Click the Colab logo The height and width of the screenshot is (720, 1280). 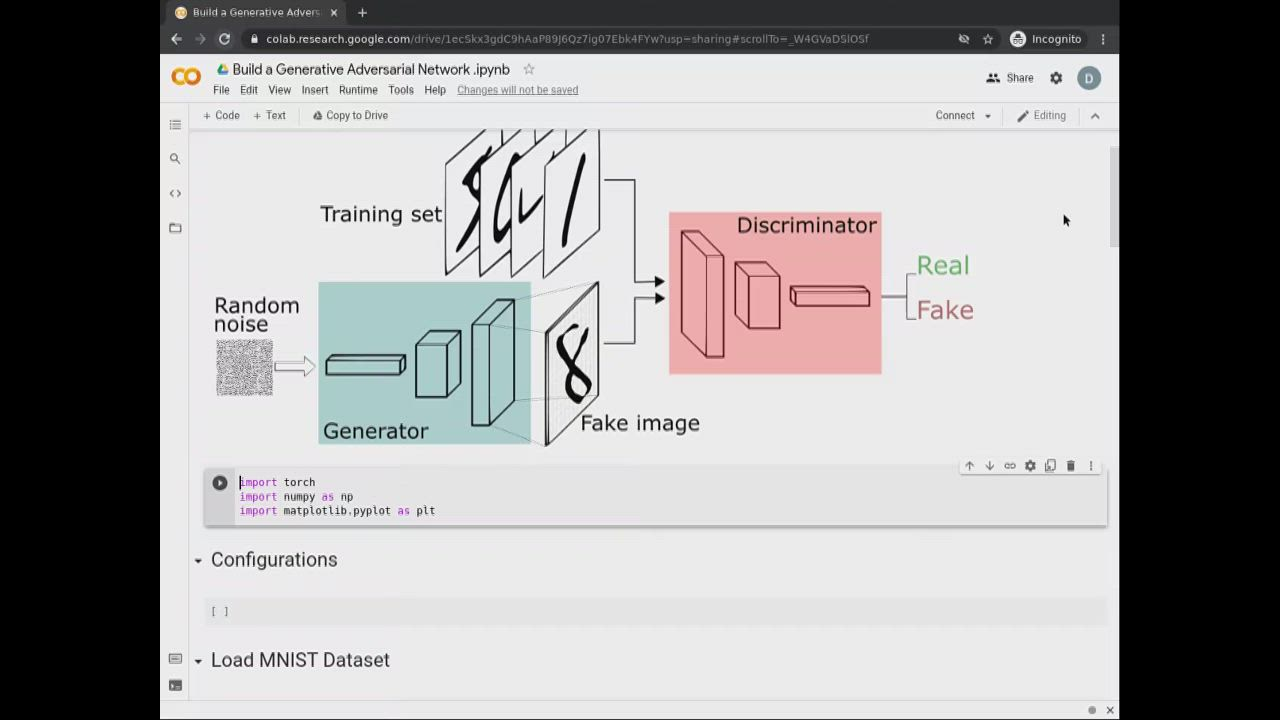coord(186,77)
